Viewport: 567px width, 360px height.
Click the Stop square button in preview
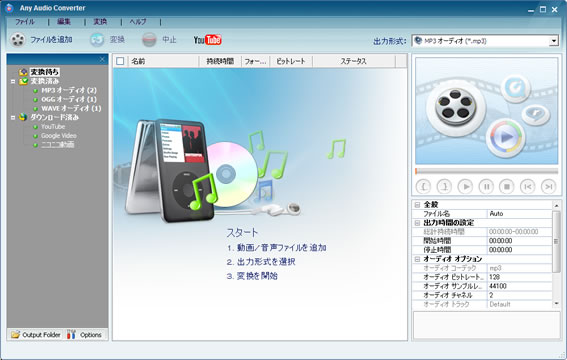coord(507,187)
